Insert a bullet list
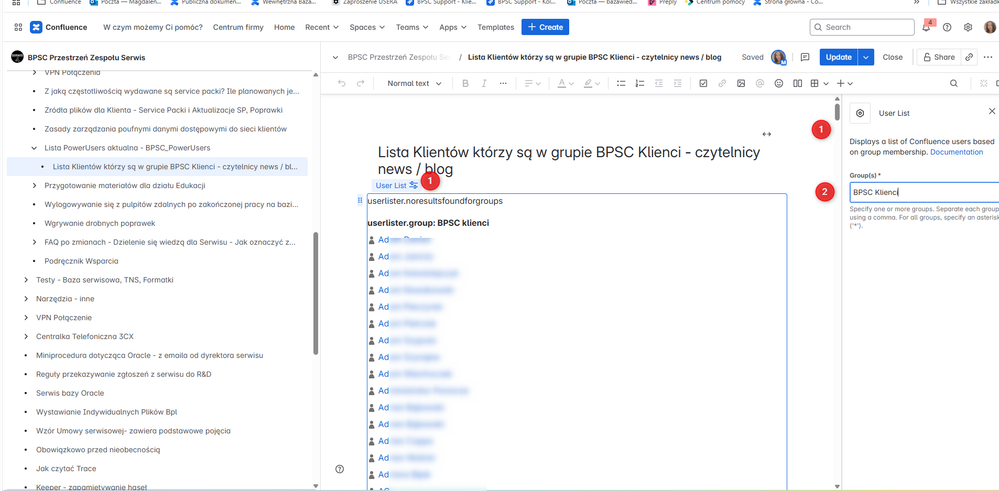The height and width of the screenshot is (491, 999). (621, 83)
